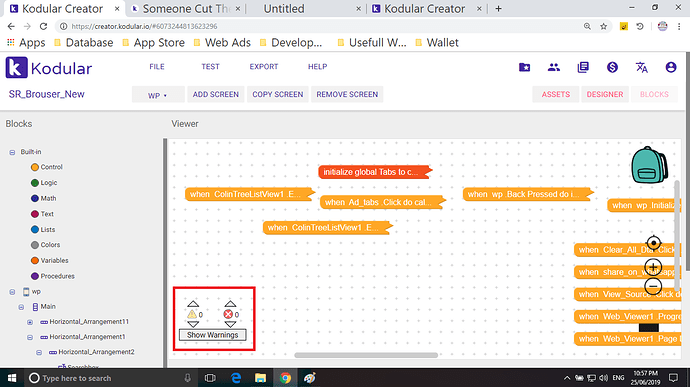Open the my projects folder icon

click(524, 67)
